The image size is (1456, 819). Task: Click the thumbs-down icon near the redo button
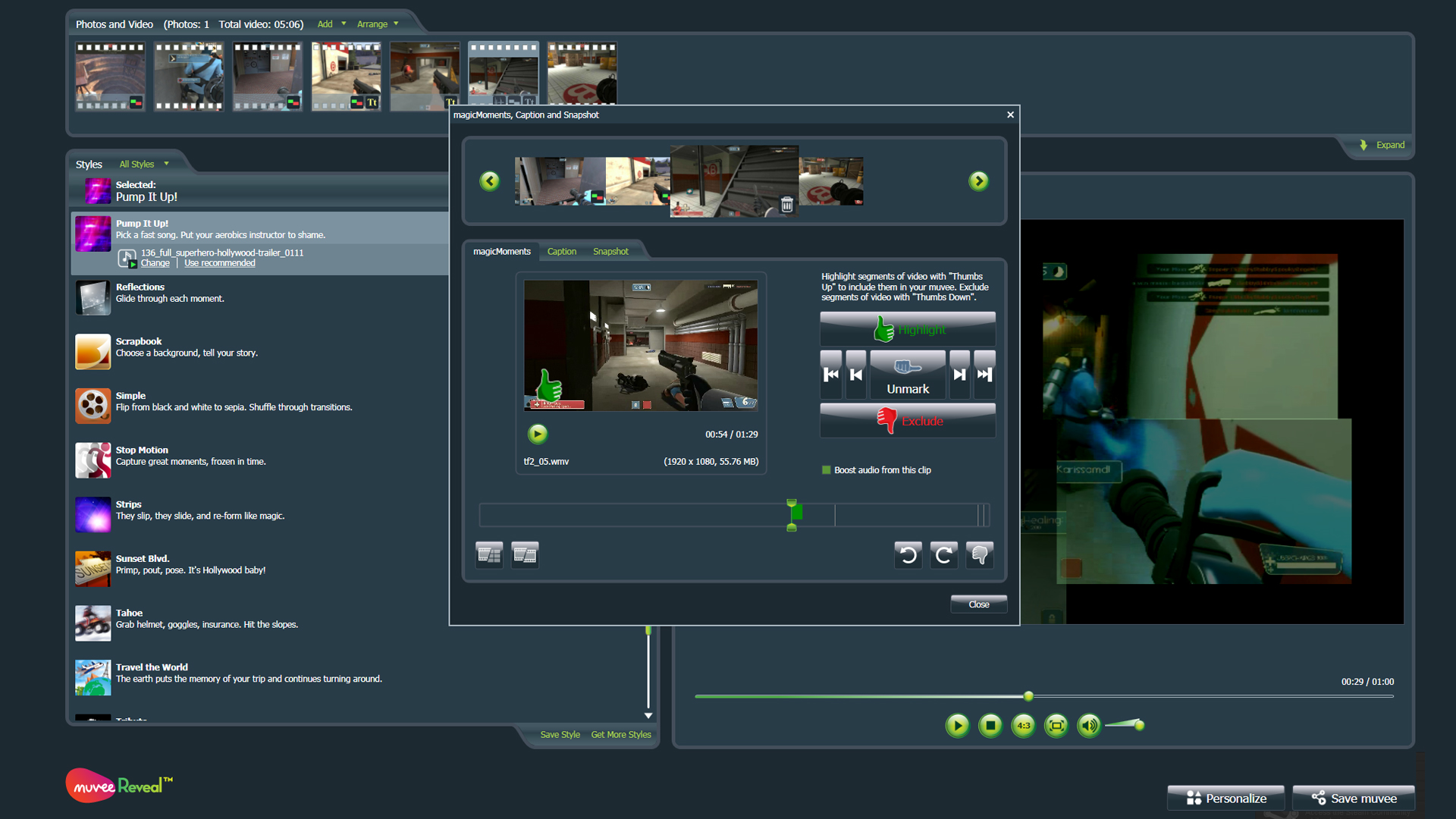(979, 554)
